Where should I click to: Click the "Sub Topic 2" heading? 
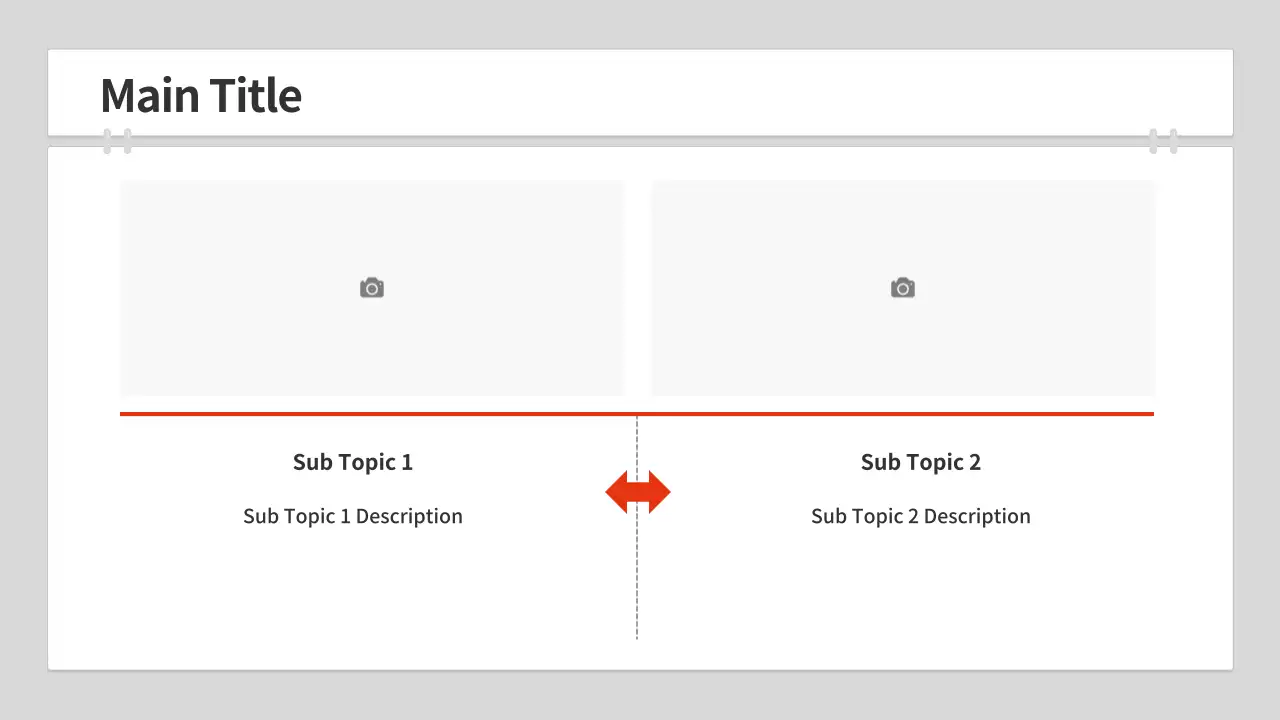(921, 462)
